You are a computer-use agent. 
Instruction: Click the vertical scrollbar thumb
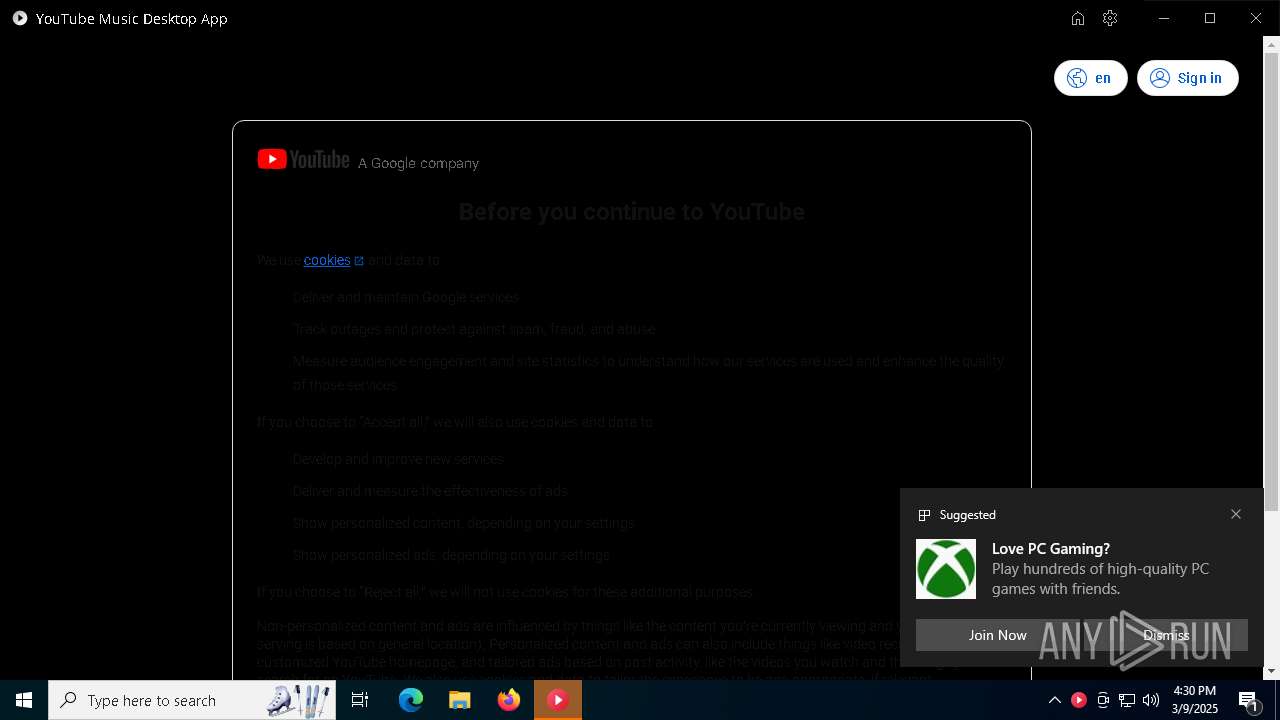[x=1271, y=283]
